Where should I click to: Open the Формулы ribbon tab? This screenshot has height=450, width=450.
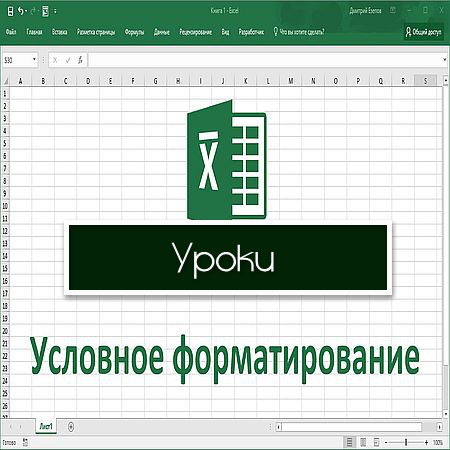pos(134,32)
